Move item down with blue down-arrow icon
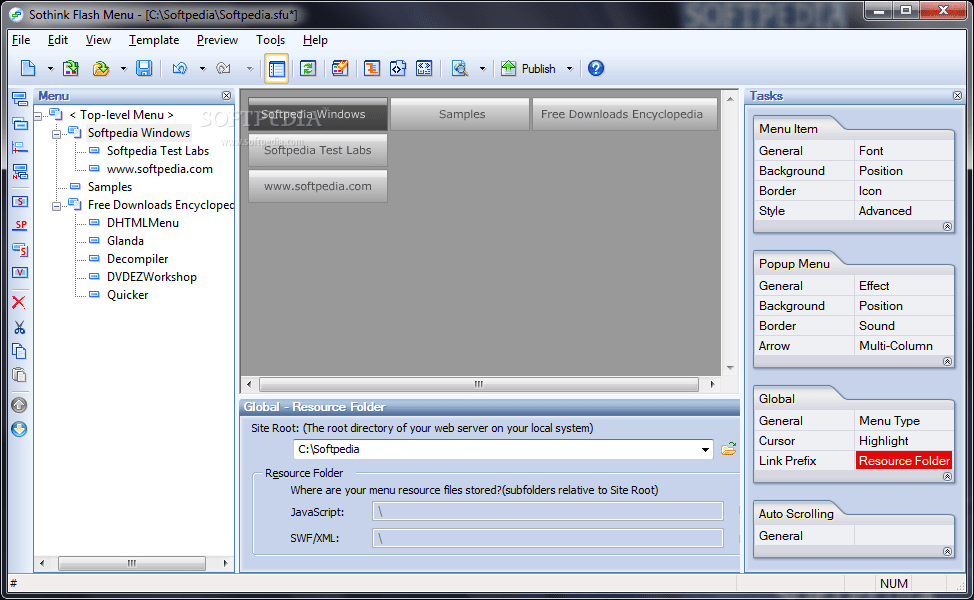This screenshot has height=600, width=974. pos(19,429)
